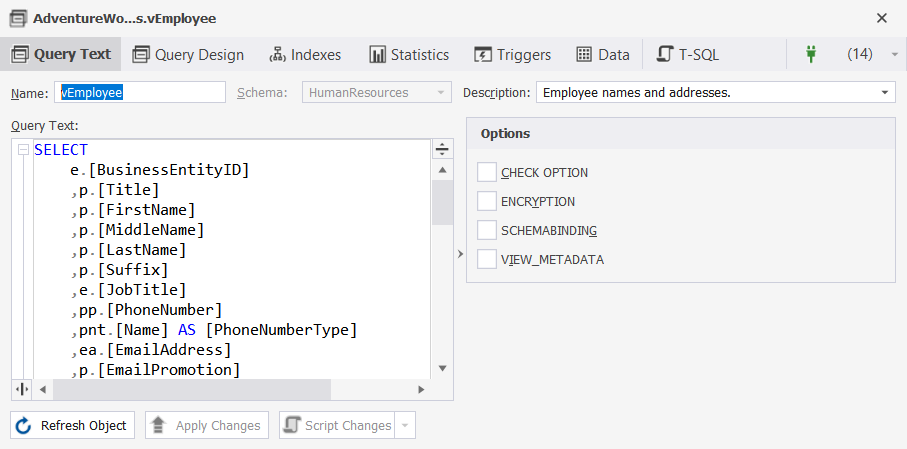Open the Indexes tab with the hierarchy icon
Screen dimensions: 907x449
pyautogui.click(x=305, y=54)
